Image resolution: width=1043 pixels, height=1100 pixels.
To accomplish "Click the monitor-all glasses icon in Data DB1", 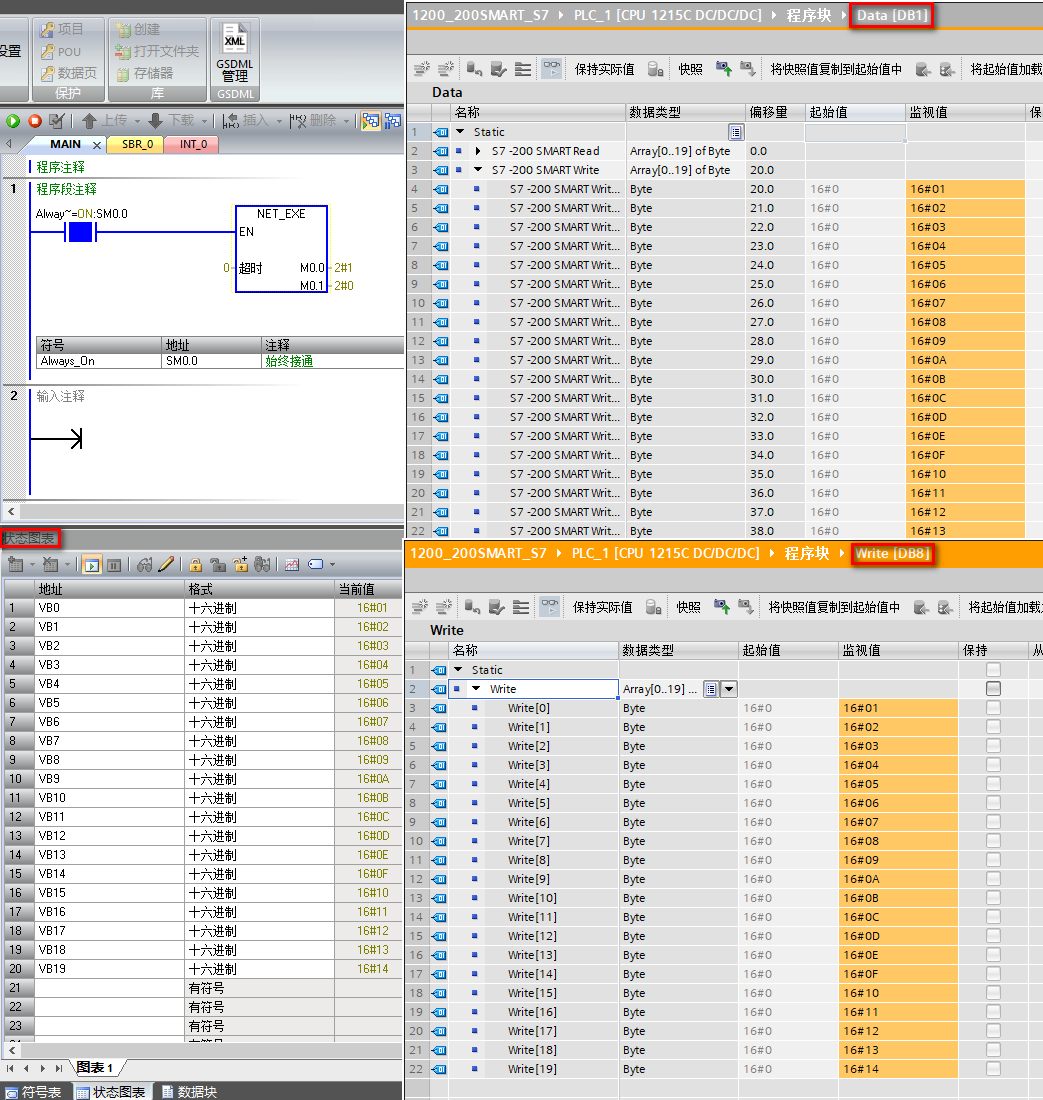I will 551,69.
